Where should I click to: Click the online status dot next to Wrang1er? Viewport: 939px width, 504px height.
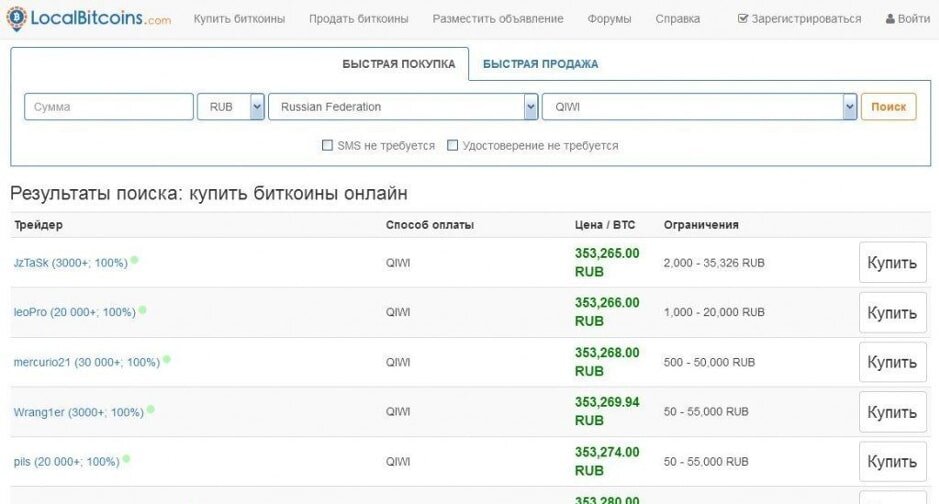151,409
